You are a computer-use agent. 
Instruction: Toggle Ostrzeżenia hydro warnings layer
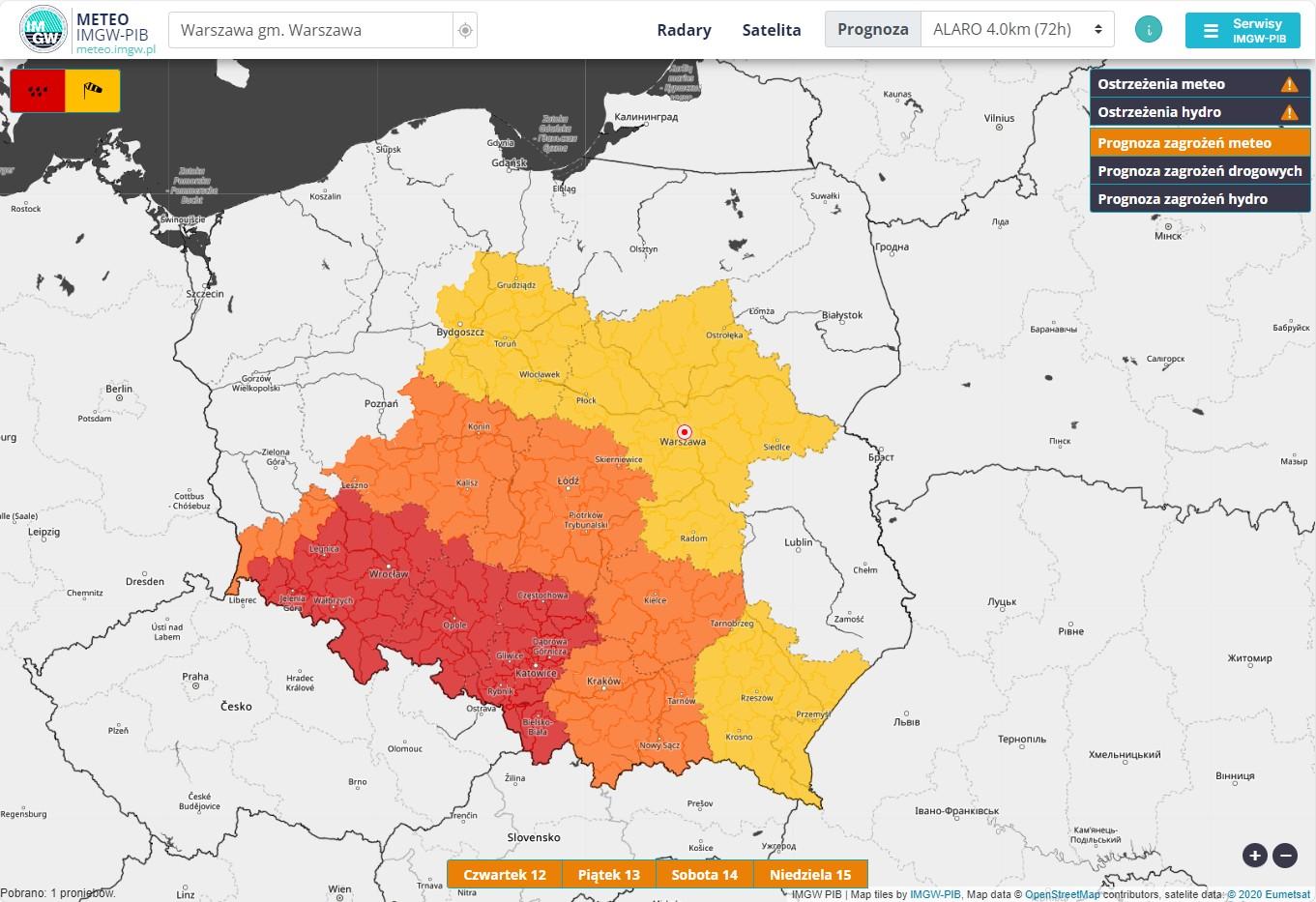tap(1199, 112)
